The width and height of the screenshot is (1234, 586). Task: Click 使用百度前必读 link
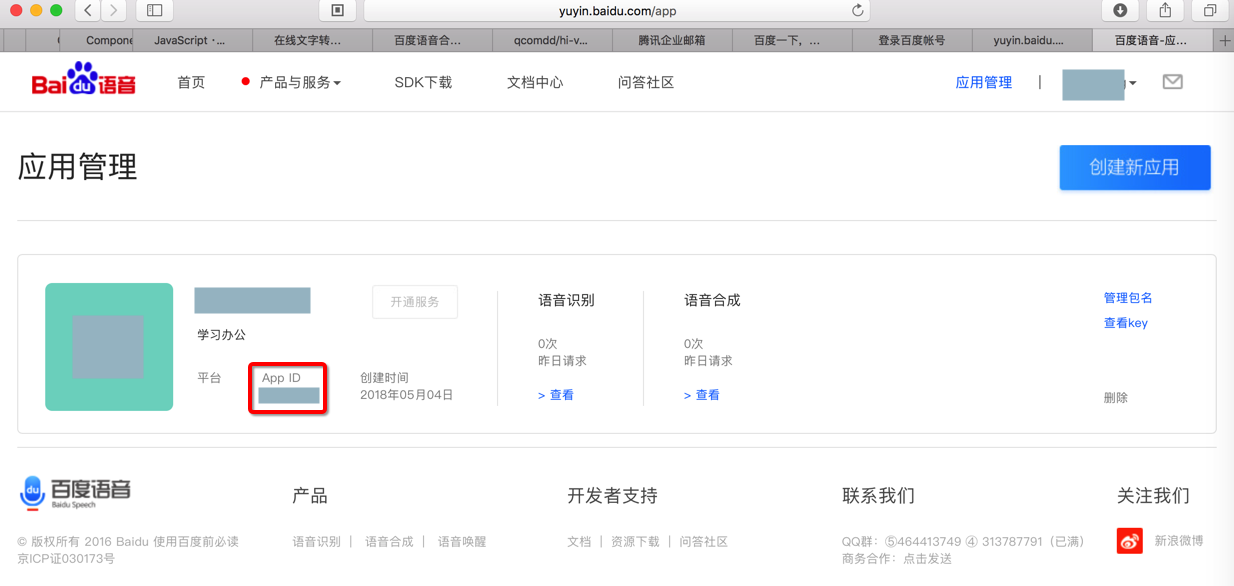pyautogui.click(x=196, y=541)
